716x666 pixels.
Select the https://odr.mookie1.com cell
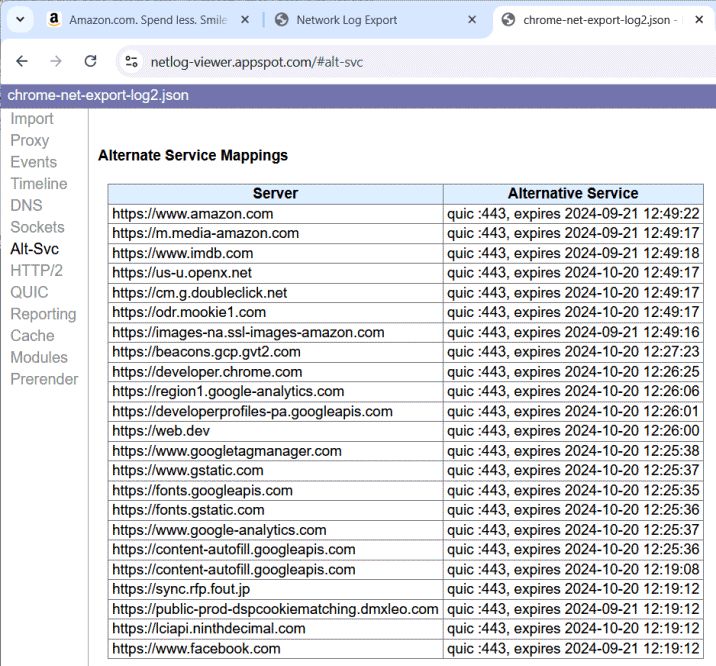coord(275,312)
